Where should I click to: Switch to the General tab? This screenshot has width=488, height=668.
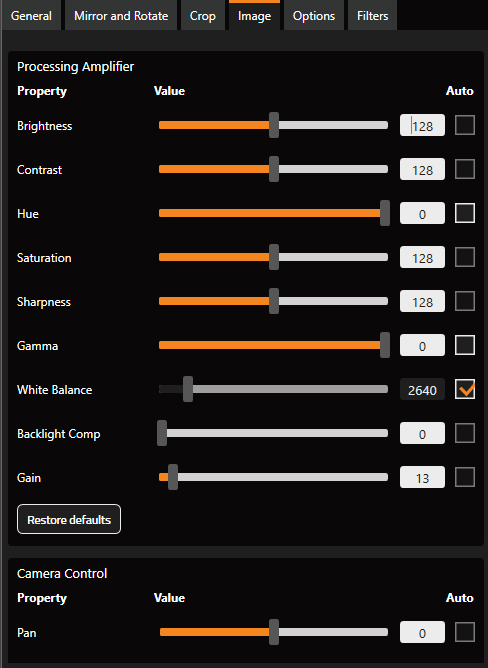31,15
